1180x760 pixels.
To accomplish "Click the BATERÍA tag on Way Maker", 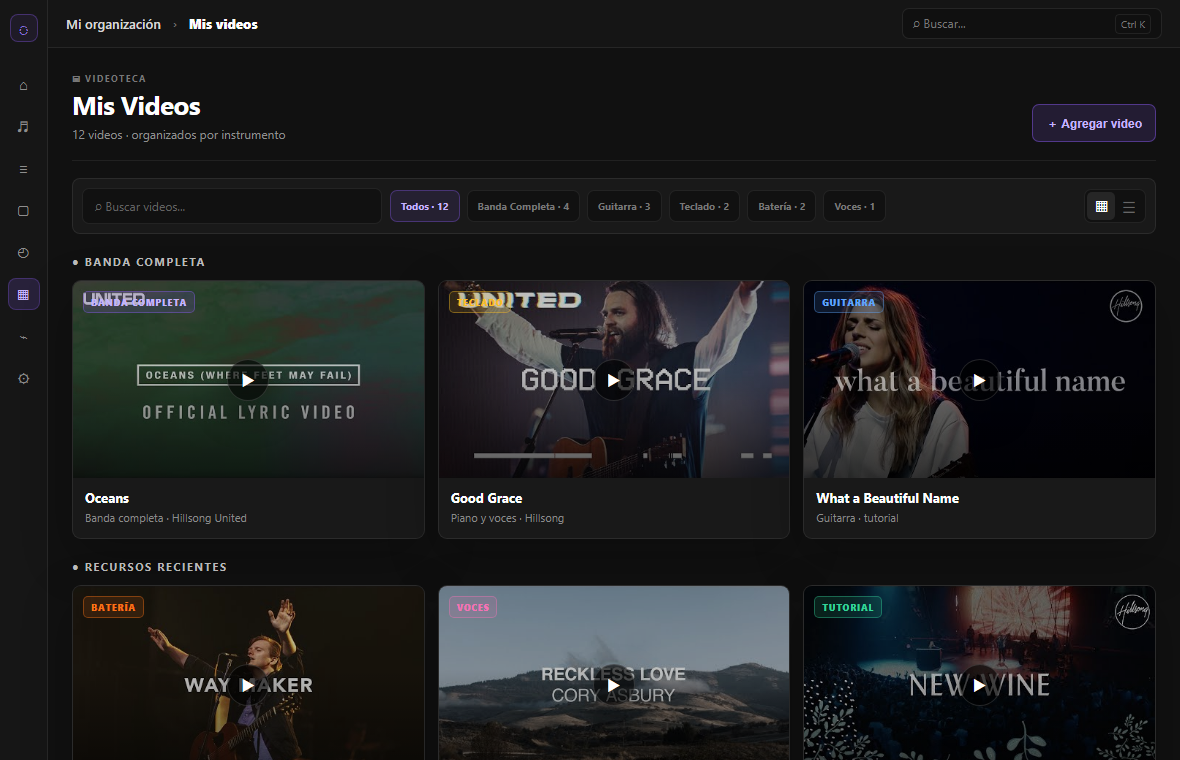I will pyautogui.click(x=113, y=607).
